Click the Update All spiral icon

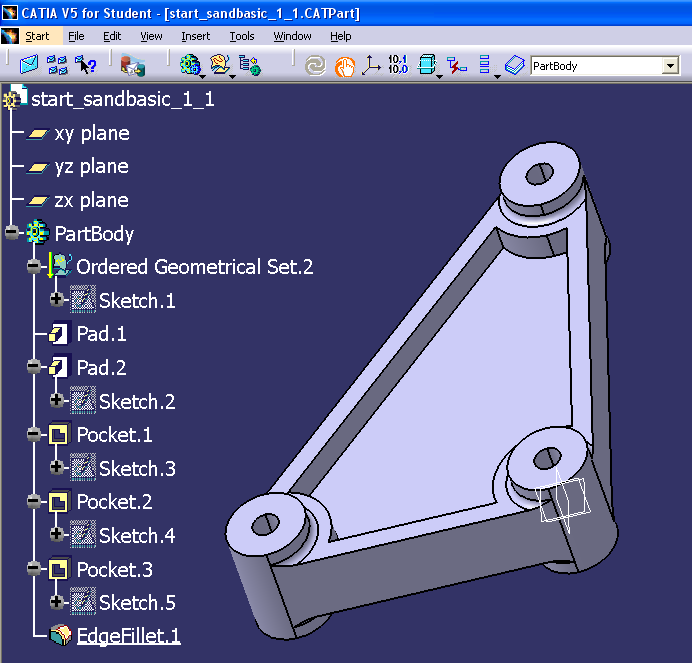click(315, 66)
